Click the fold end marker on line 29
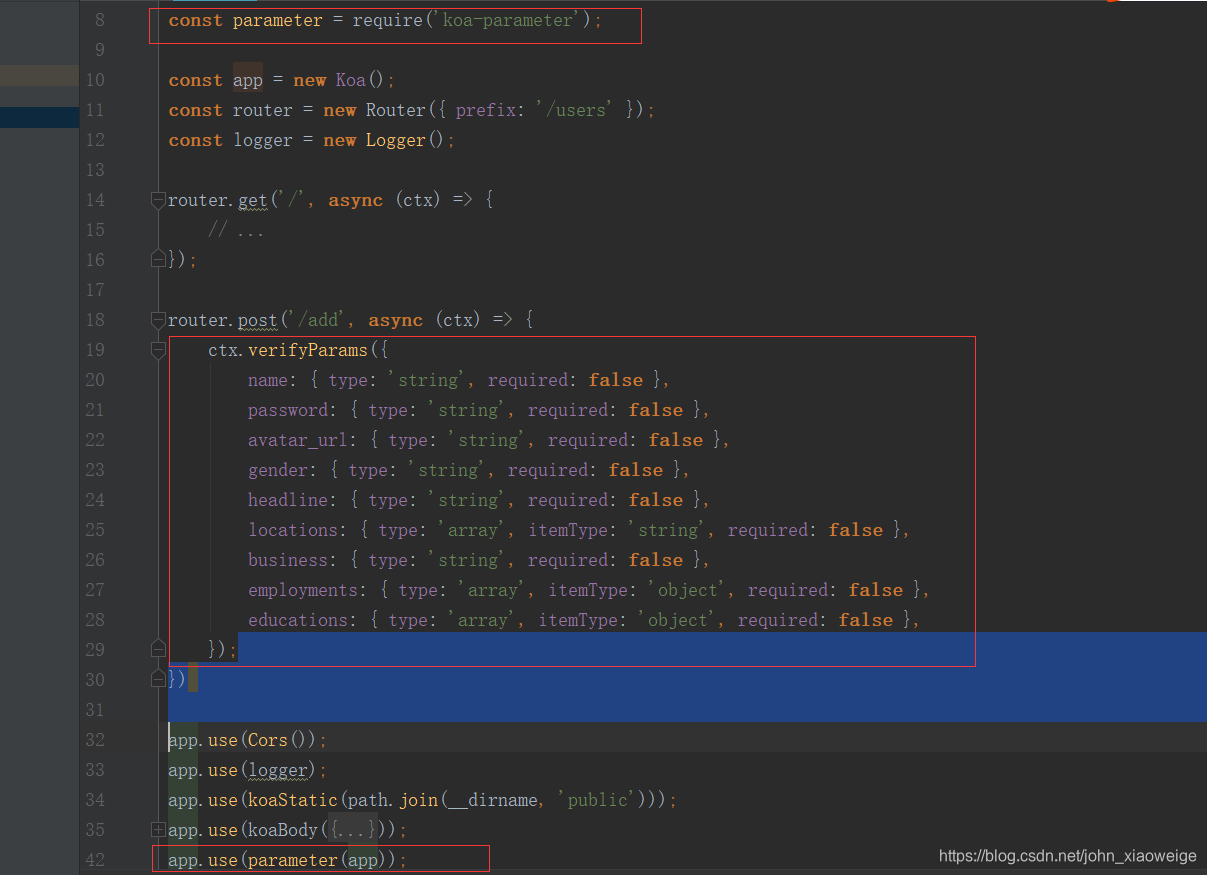 (x=158, y=649)
